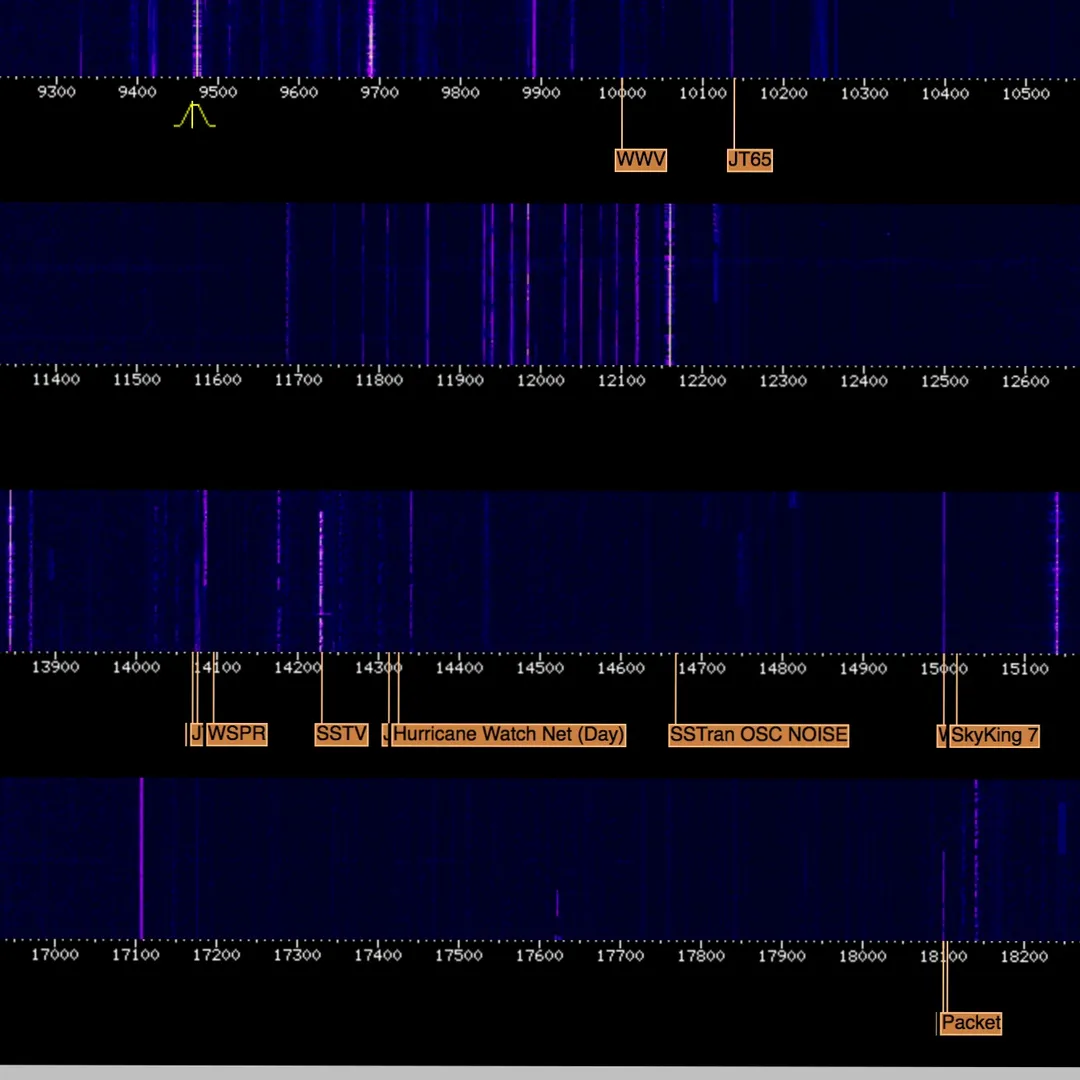Viewport: 1080px width, 1080px height.
Task: Click 10400 on the top frequency scale
Action: pyautogui.click(x=945, y=93)
